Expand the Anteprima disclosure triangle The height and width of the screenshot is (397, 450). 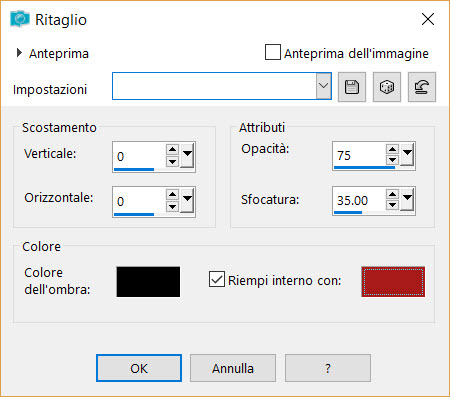[19, 53]
